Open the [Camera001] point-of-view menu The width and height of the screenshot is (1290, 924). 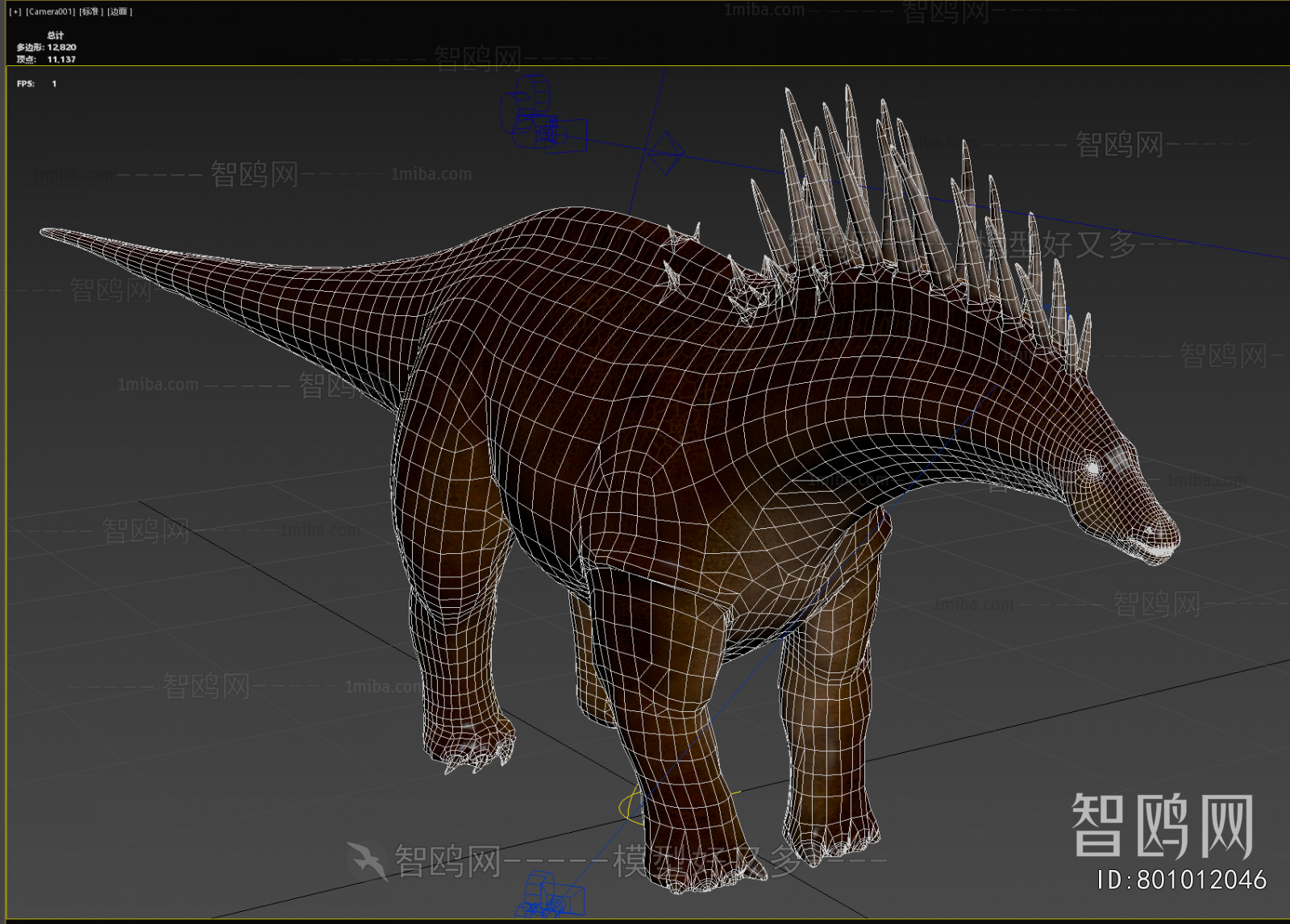pyautogui.click(x=50, y=12)
